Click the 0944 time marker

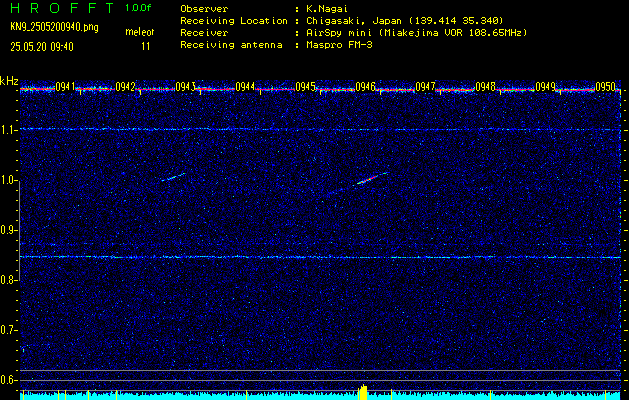[245, 86]
